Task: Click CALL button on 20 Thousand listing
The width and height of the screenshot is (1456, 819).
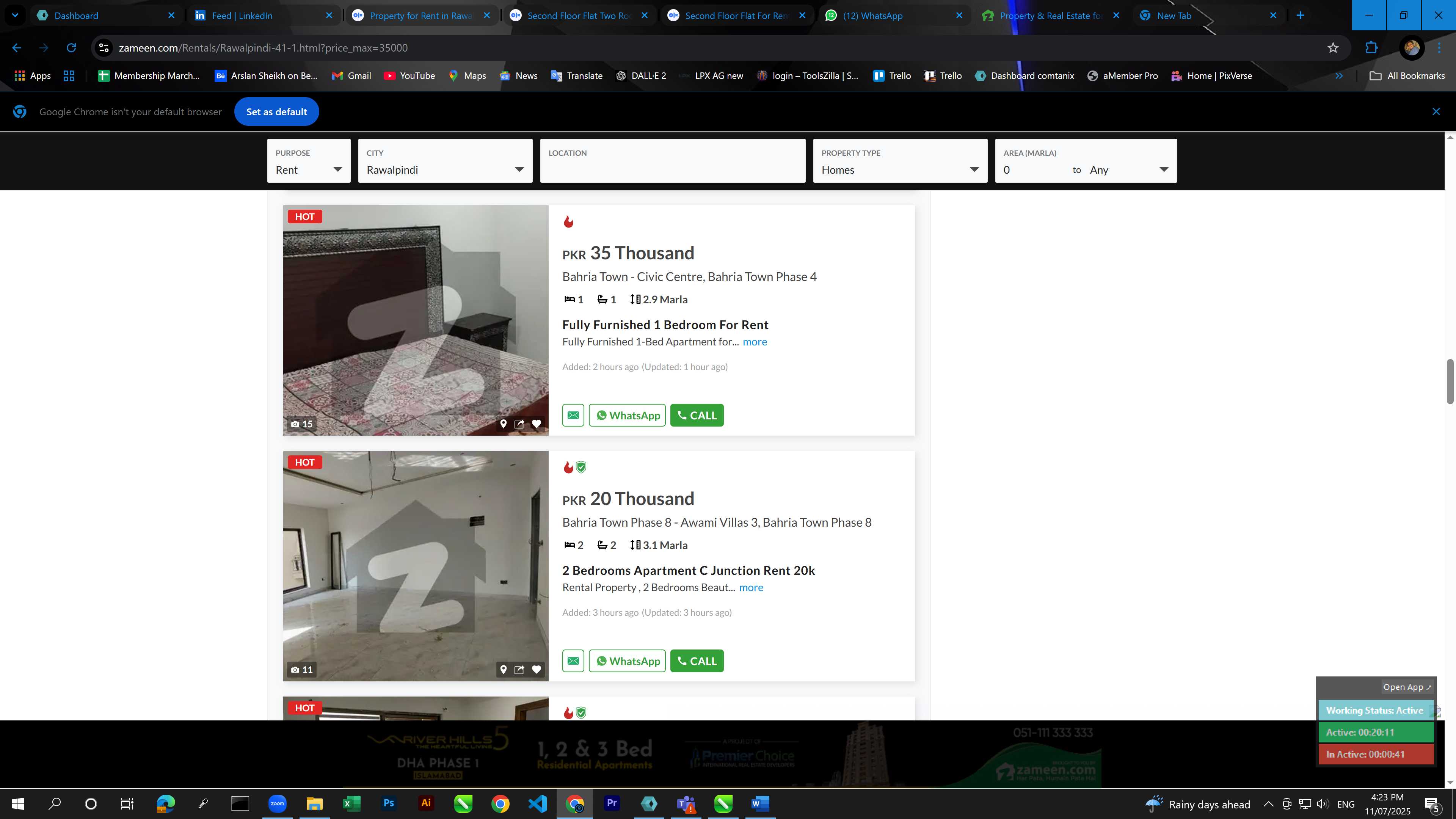Action: (x=697, y=661)
